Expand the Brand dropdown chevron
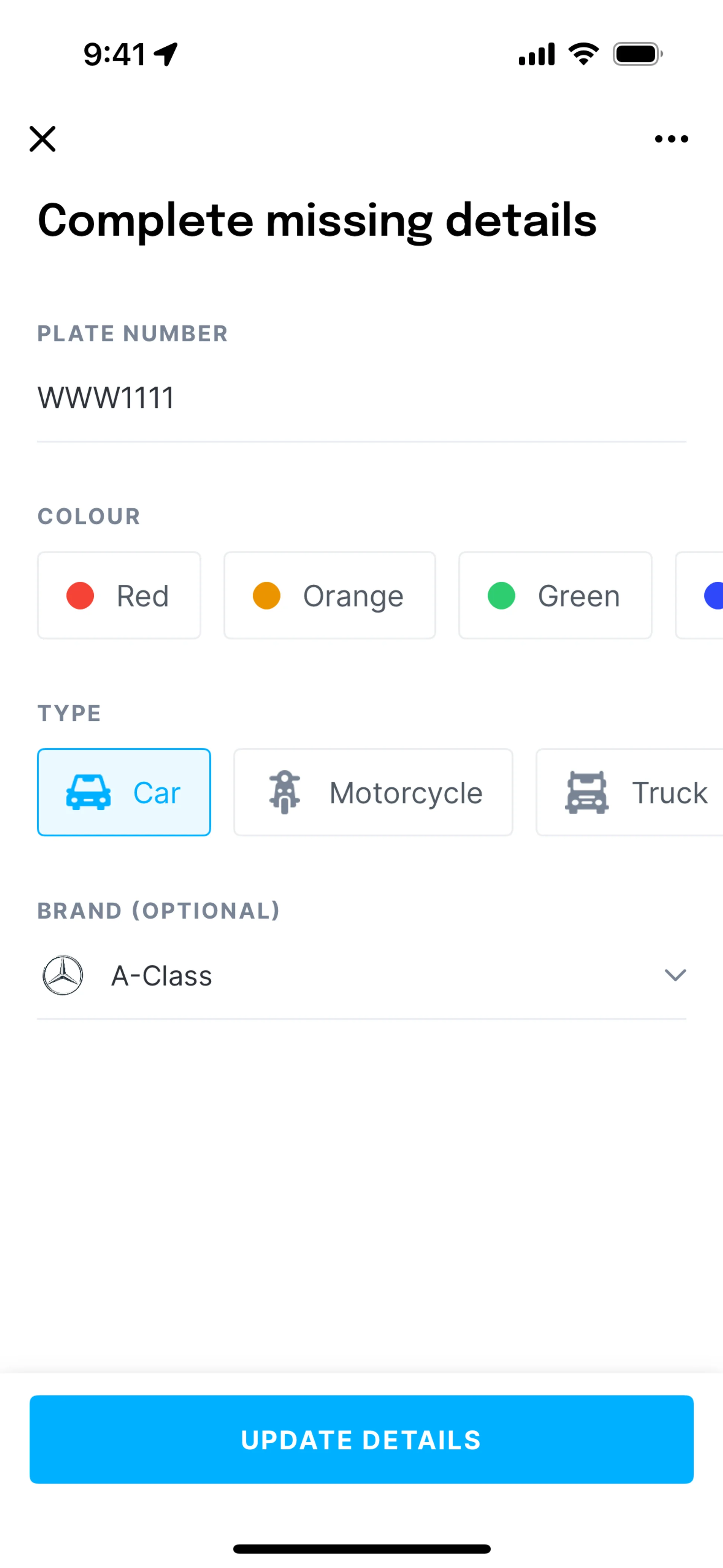Image resolution: width=723 pixels, height=1568 pixels. click(x=675, y=975)
